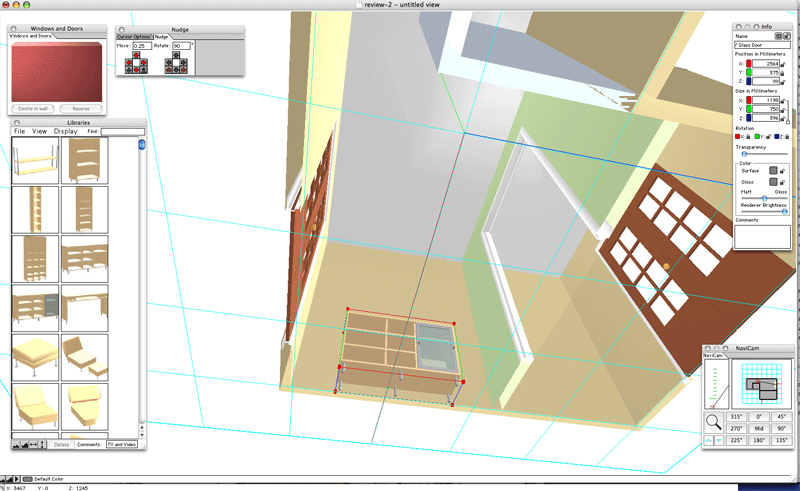The image size is (800, 491).
Task: Click the magnifier zoom icon in NaviCam
Action: 712,421
